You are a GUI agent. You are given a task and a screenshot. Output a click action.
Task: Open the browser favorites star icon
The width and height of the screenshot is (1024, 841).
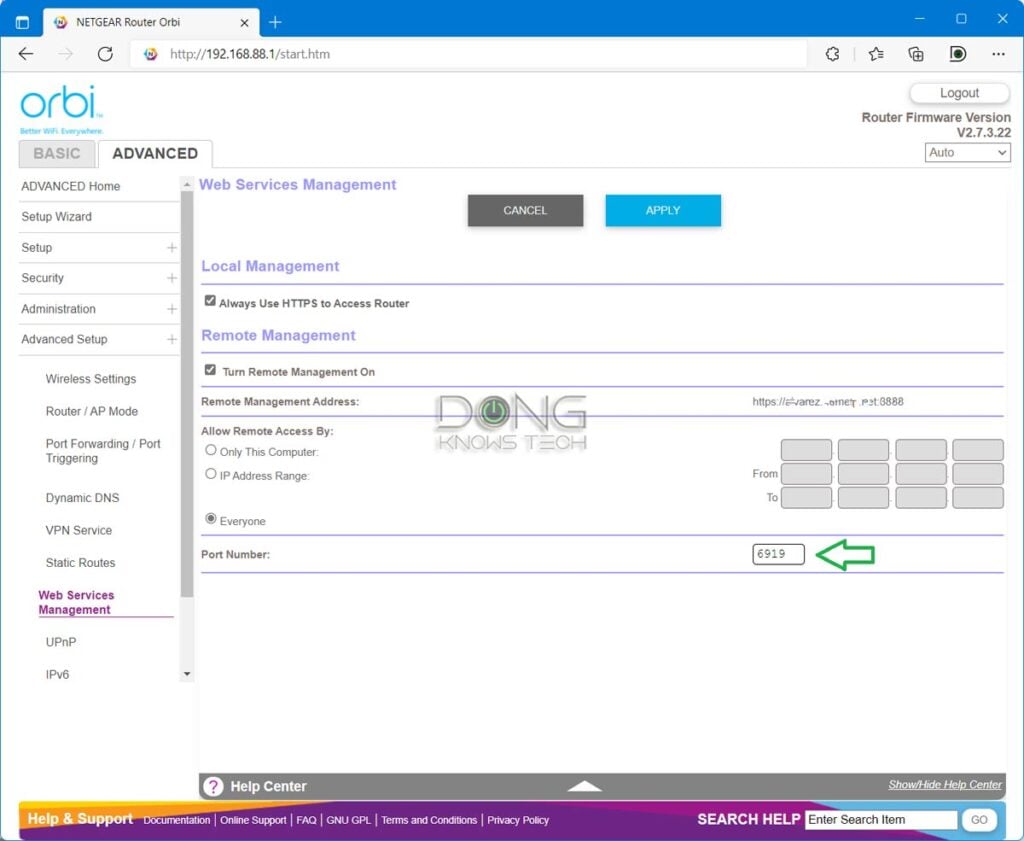click(x=876, y=54)
